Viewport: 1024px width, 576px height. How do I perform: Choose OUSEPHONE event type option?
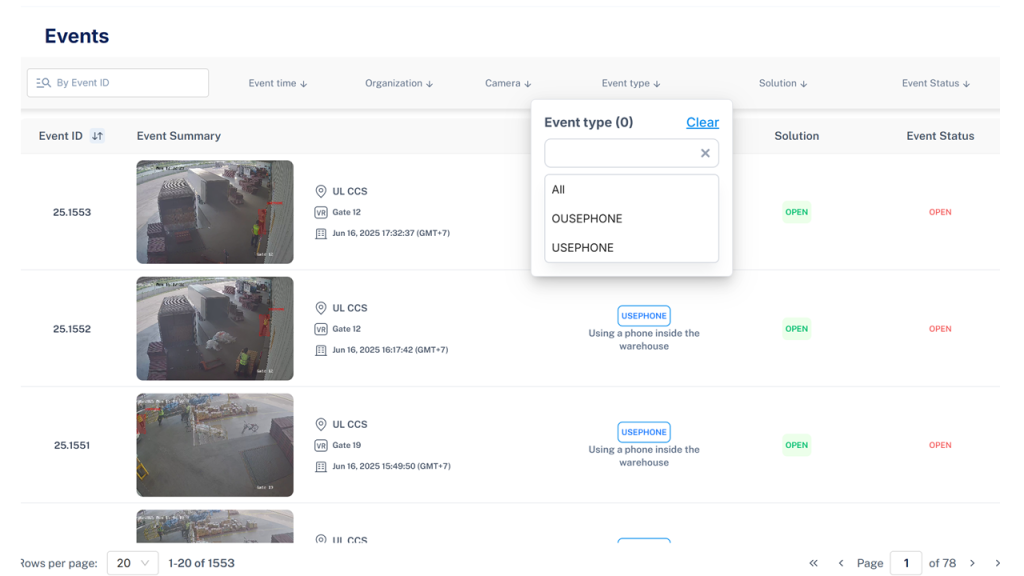[587, 218]
